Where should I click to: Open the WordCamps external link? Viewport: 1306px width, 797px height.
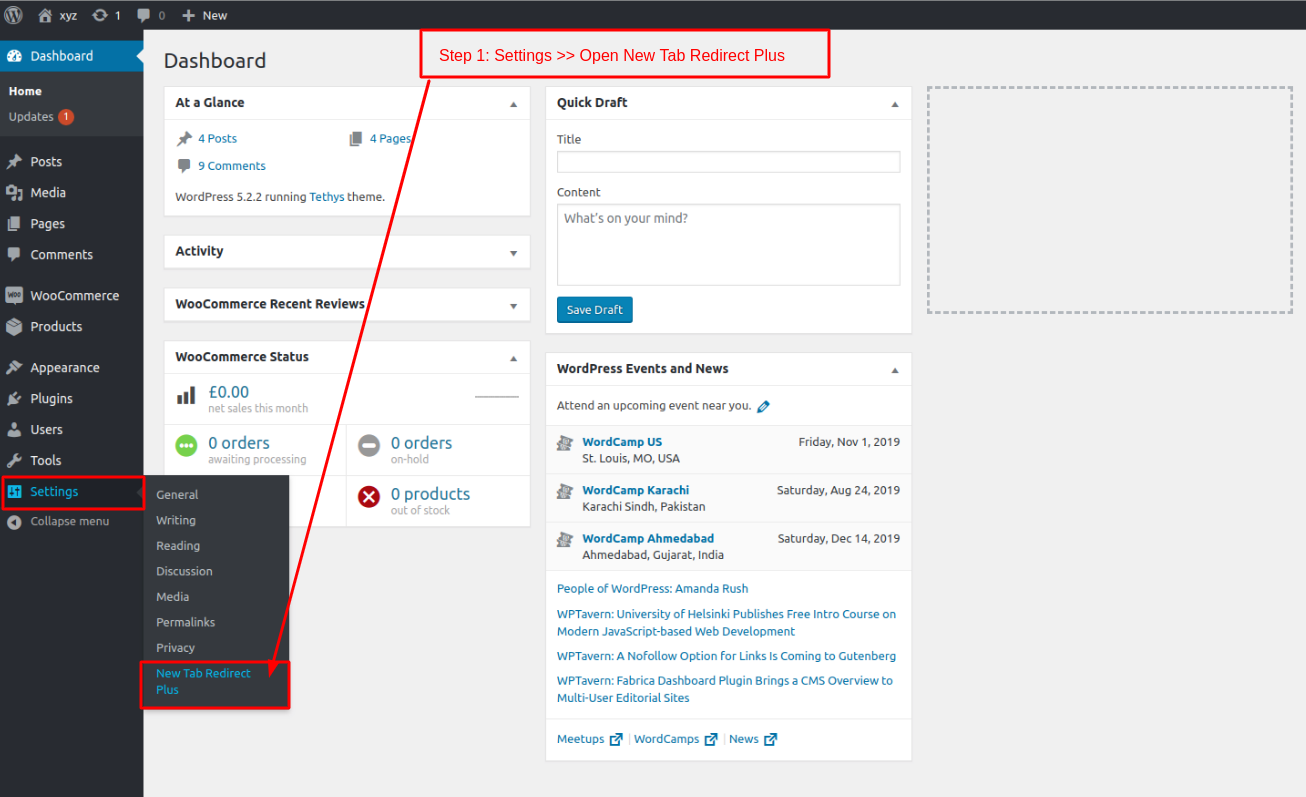pos(675,739)
